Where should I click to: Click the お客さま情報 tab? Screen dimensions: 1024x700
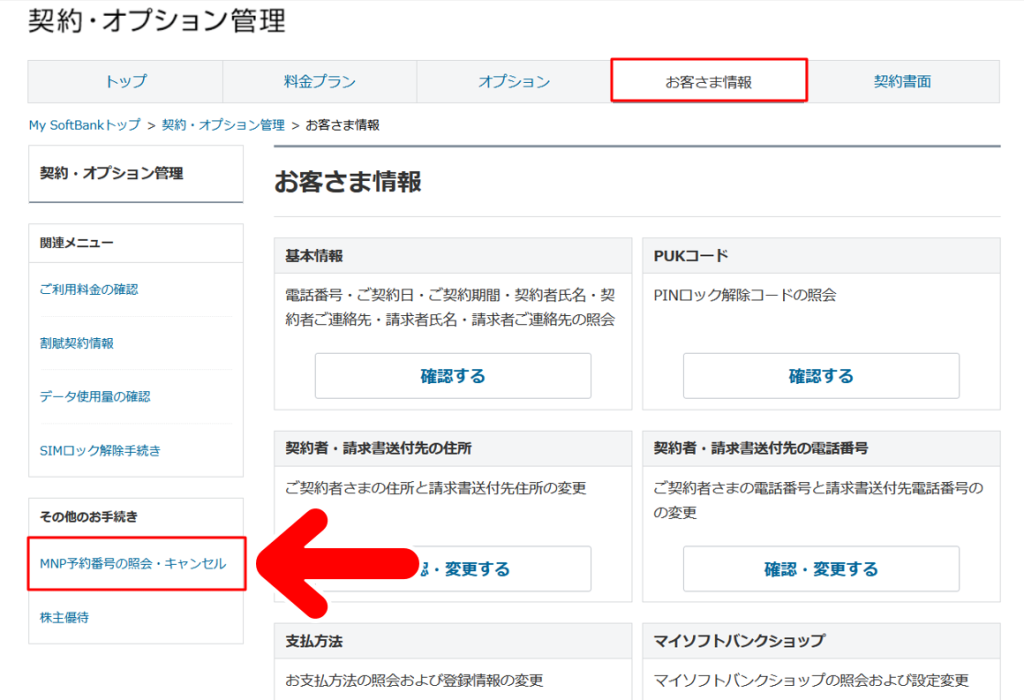708,82
